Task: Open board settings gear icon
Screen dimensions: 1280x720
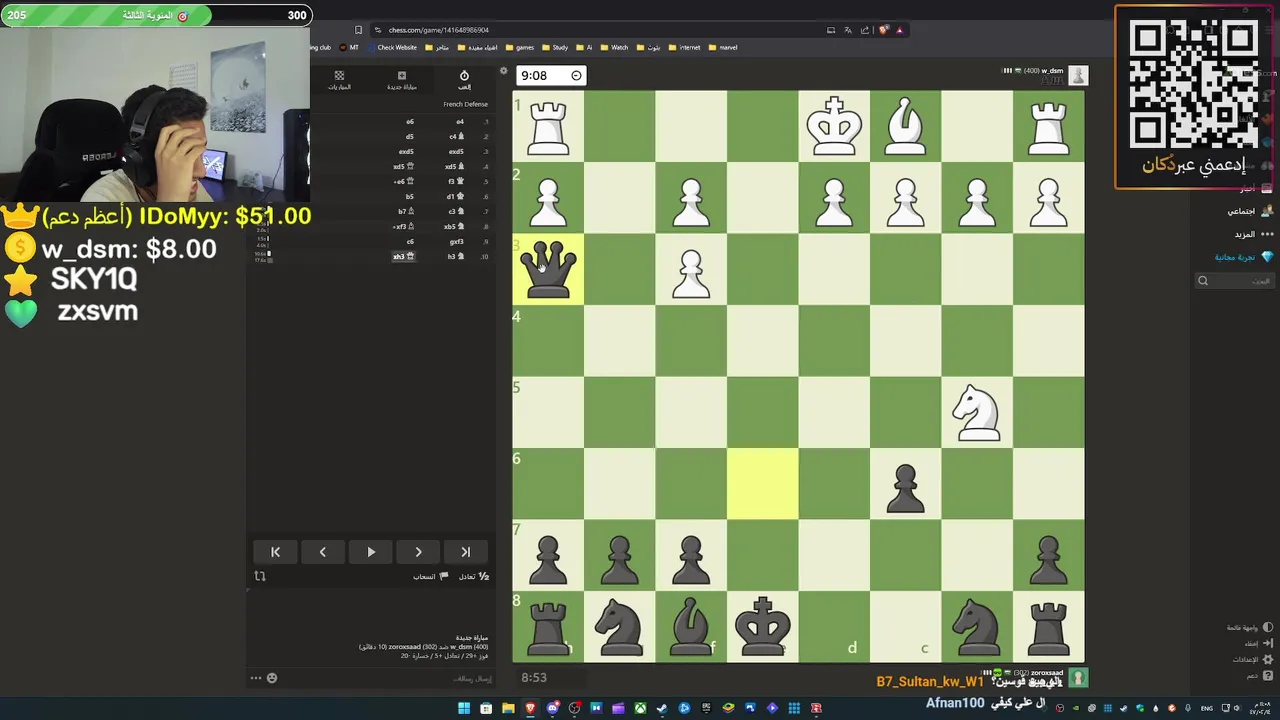Action: (x=503, y=71)
